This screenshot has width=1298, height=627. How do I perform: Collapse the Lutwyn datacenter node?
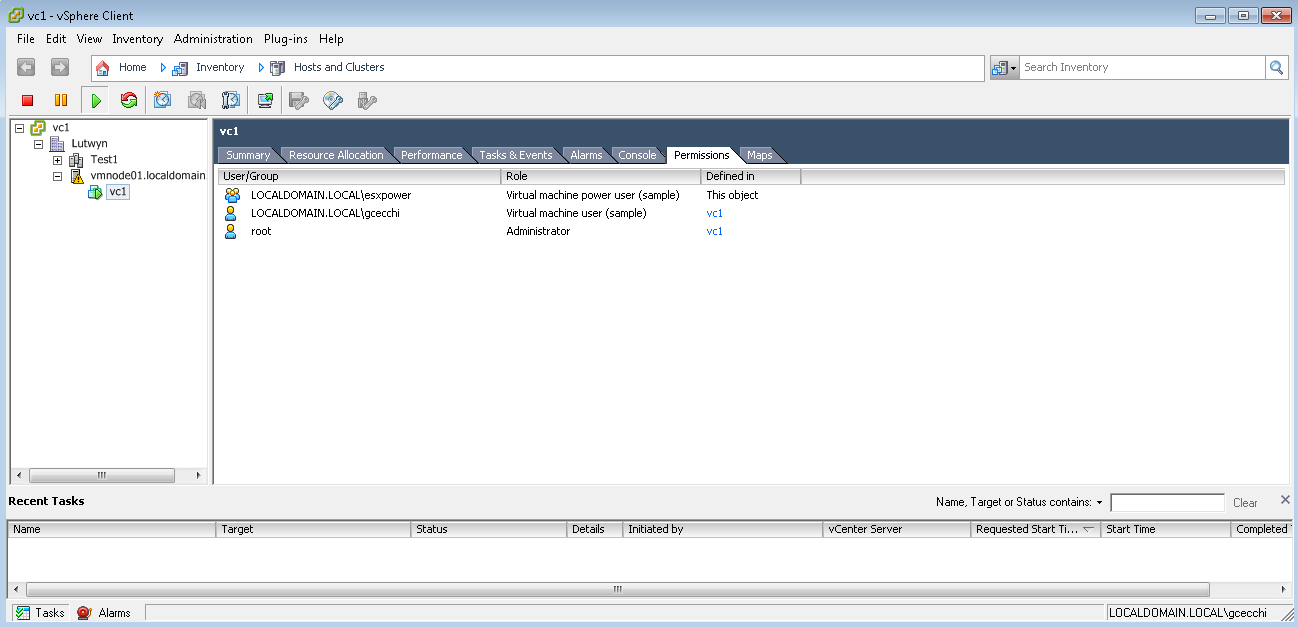coord(38,144)
